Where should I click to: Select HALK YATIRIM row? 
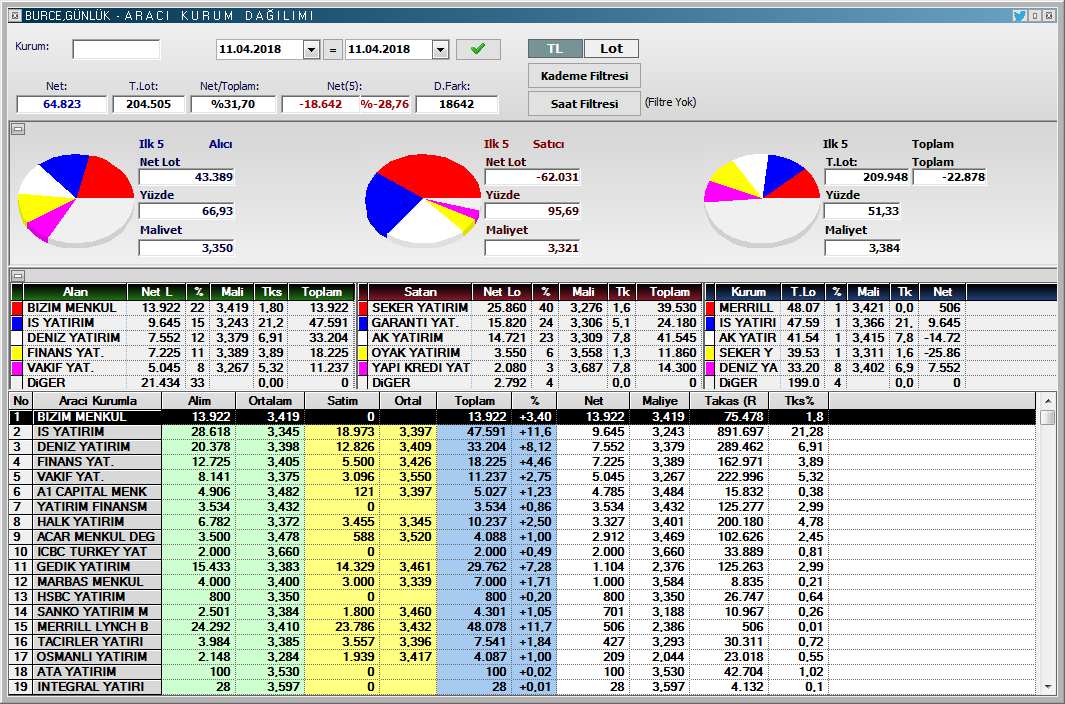pyautogui.click(x=522, y=521)
